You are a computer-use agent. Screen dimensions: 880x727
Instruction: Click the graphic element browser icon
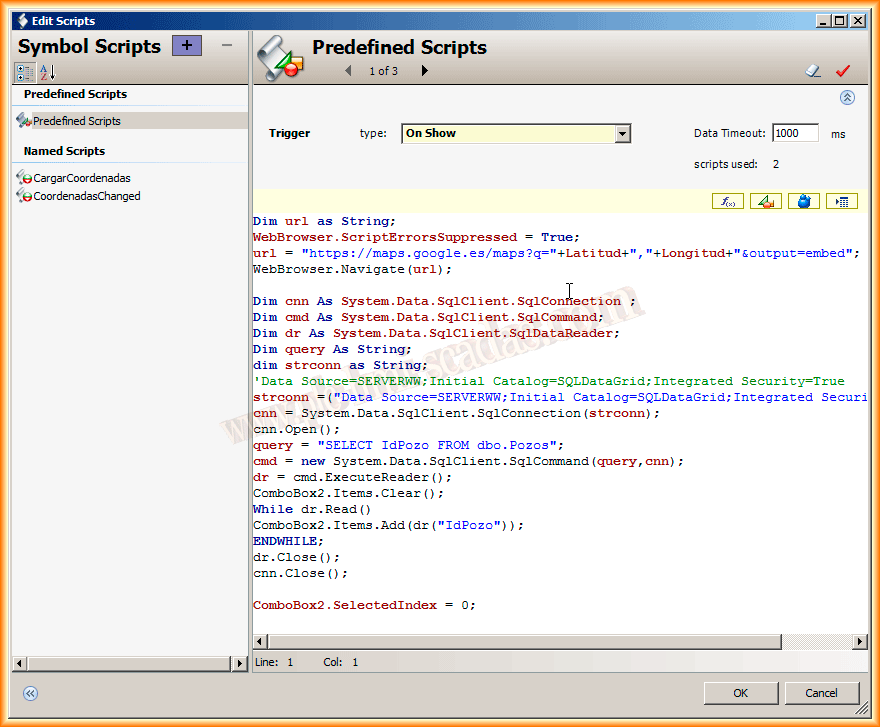[766, 201]
